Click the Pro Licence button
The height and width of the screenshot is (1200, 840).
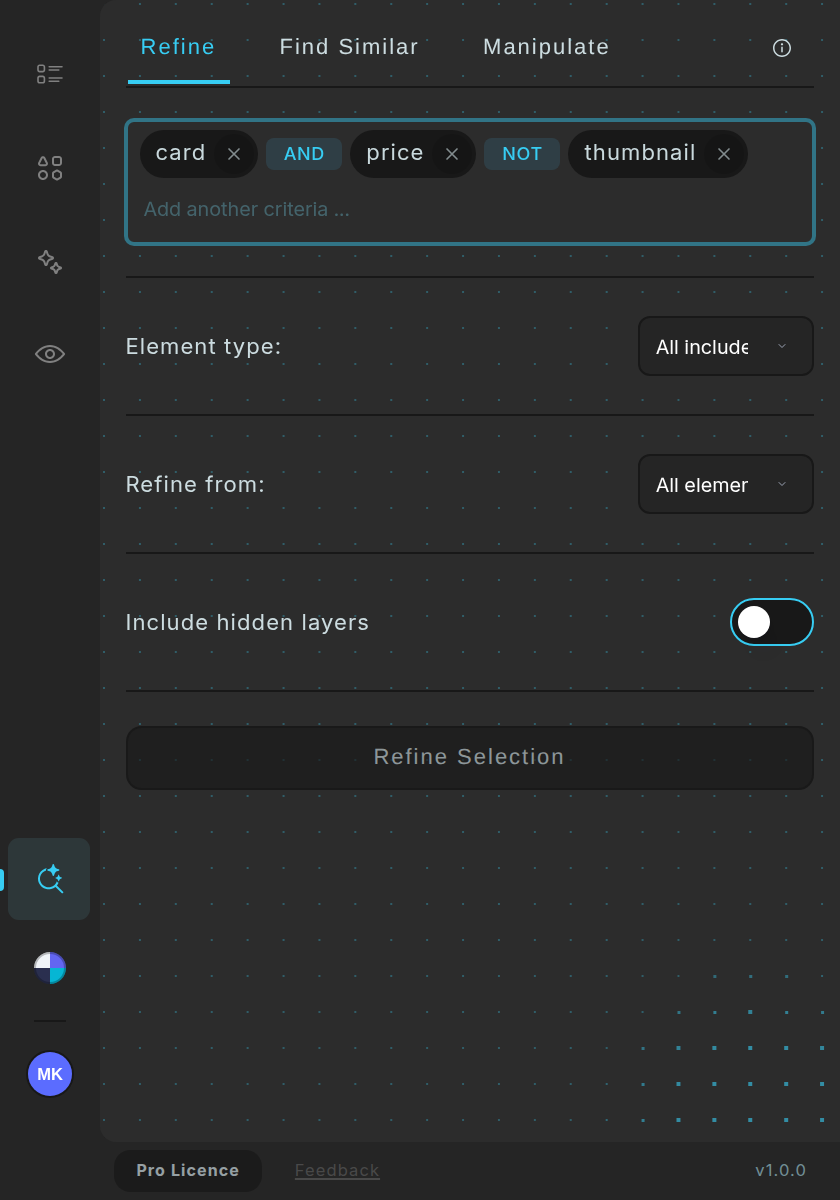(x=188, y=1170)
